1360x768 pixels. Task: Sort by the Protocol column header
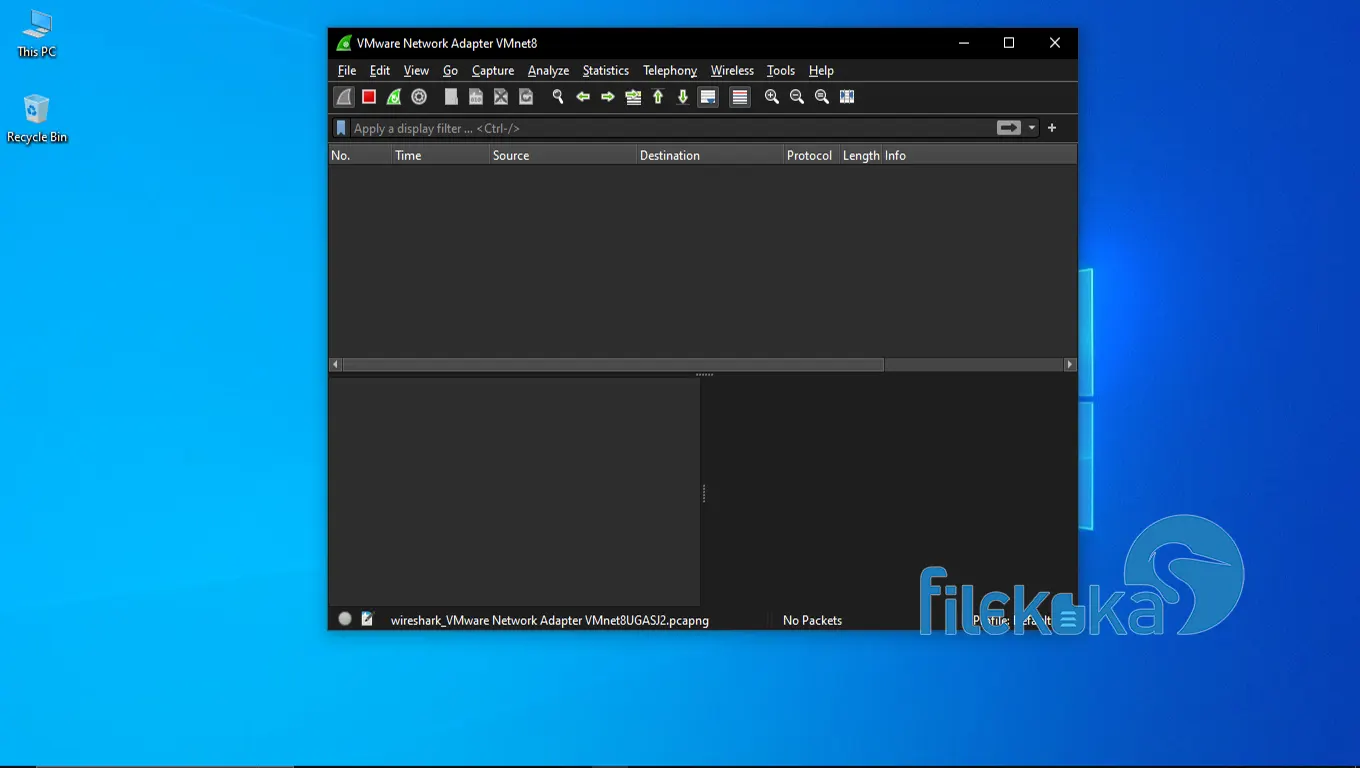(x=811, y=155)
